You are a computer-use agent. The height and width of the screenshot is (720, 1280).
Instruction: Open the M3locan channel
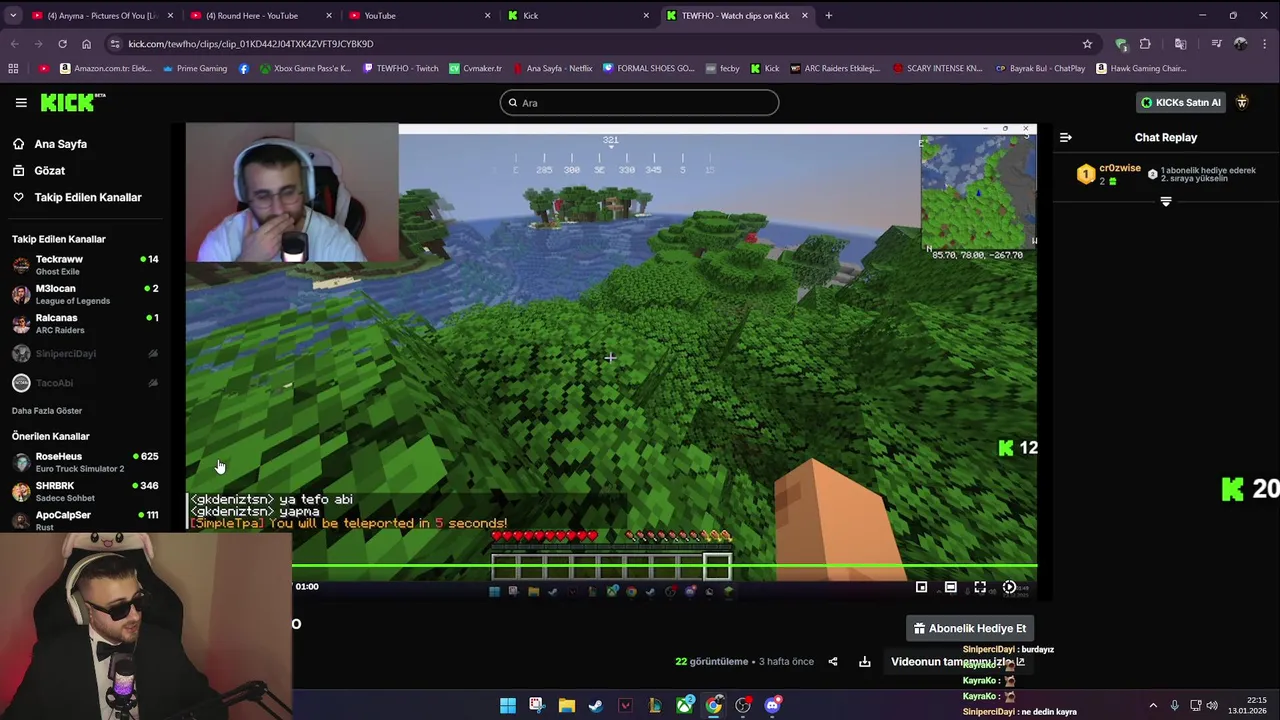point(85,294)
